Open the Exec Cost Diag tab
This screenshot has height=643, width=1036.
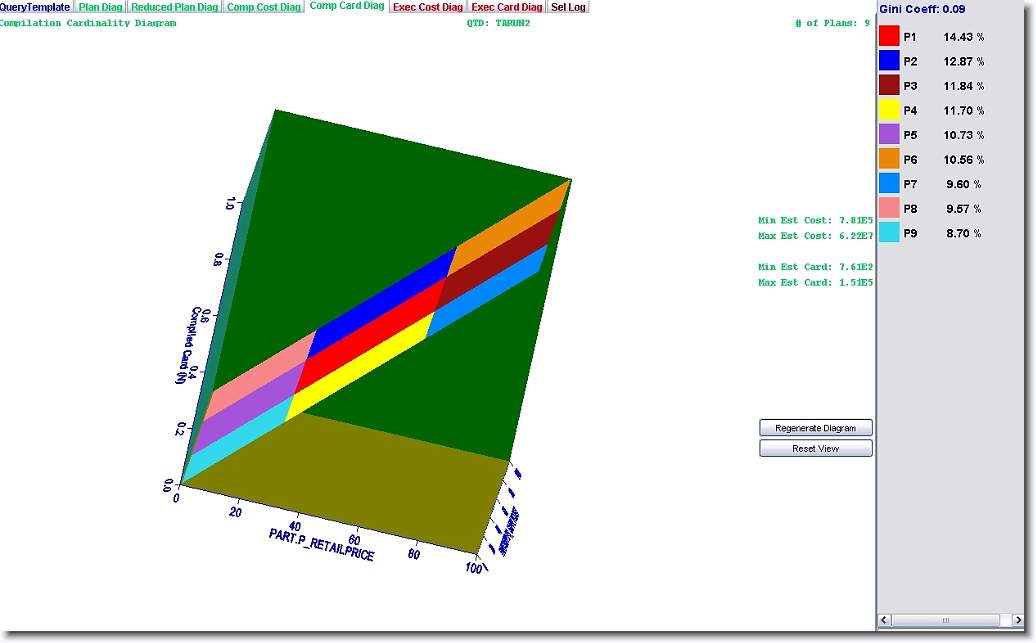click(428, 7)
